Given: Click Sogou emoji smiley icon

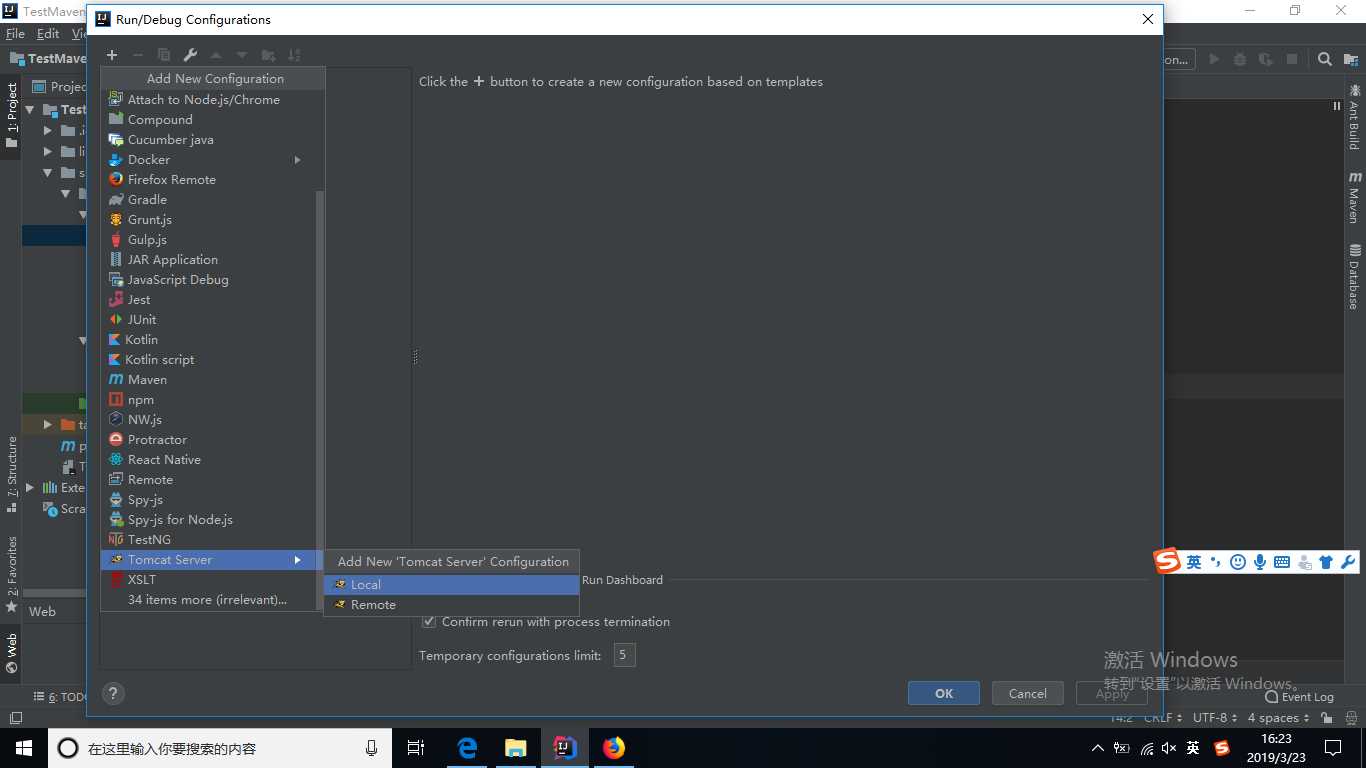Looking at the screenshot, I should click(1238, 562).
